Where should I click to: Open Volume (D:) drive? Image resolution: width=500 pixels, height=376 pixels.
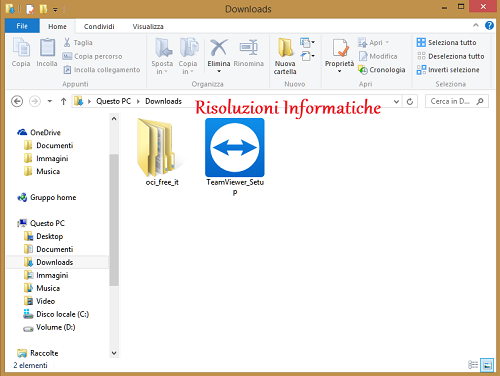pos(49,327)
